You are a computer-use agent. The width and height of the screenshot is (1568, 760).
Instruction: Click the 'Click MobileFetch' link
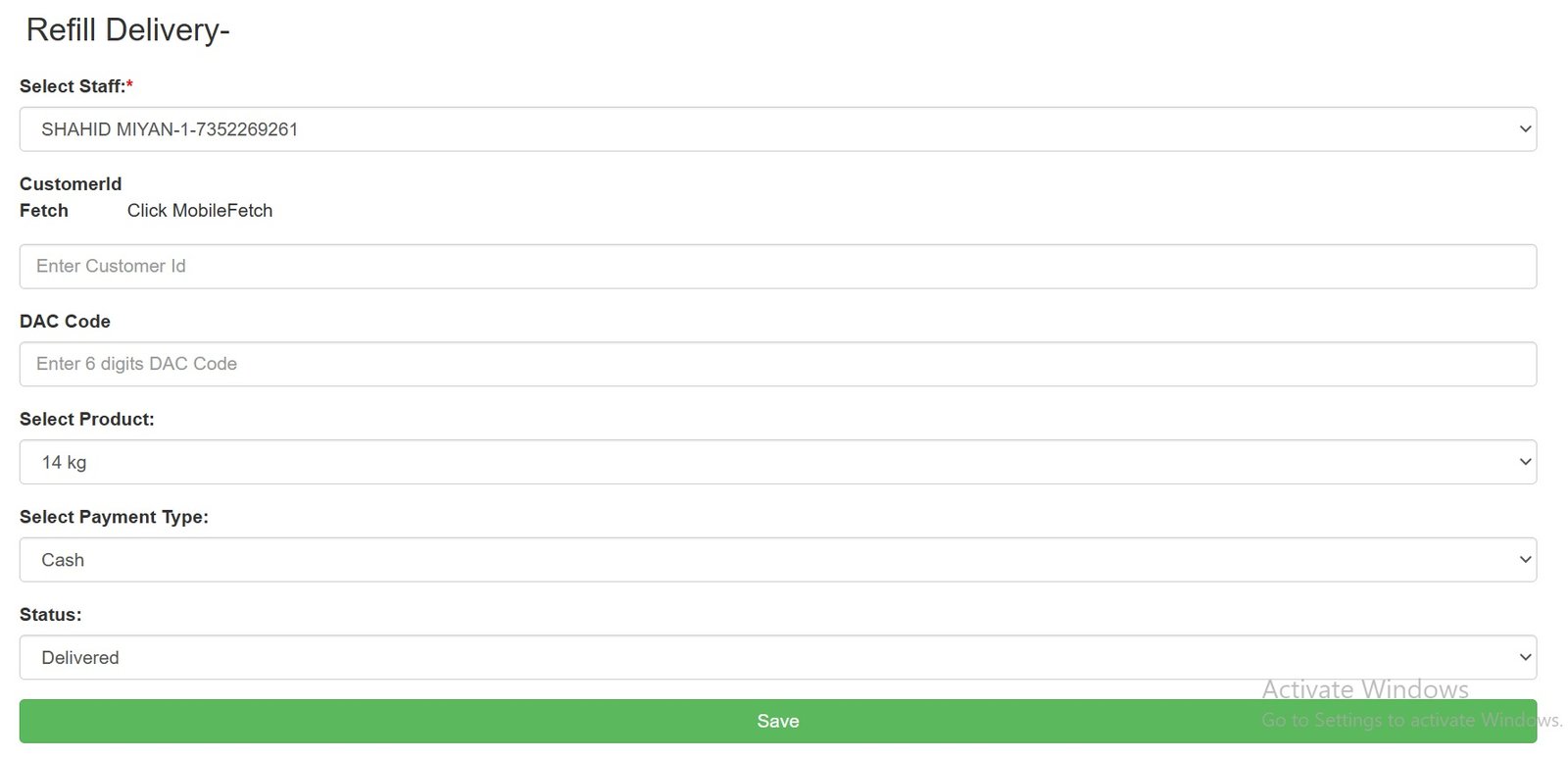tap(200, 211)
